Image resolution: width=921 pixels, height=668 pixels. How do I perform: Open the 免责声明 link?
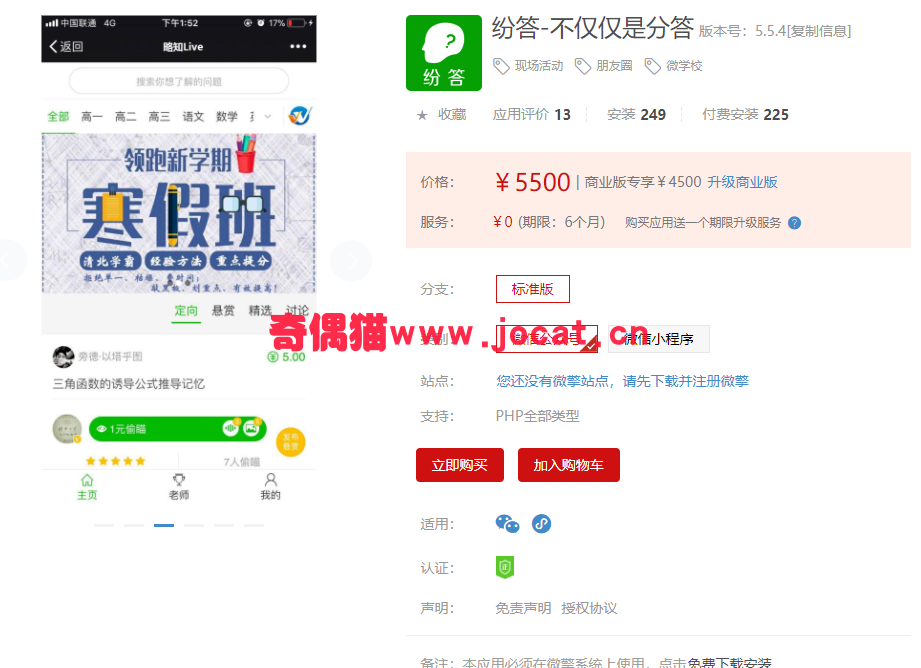(x=523, y=608)
